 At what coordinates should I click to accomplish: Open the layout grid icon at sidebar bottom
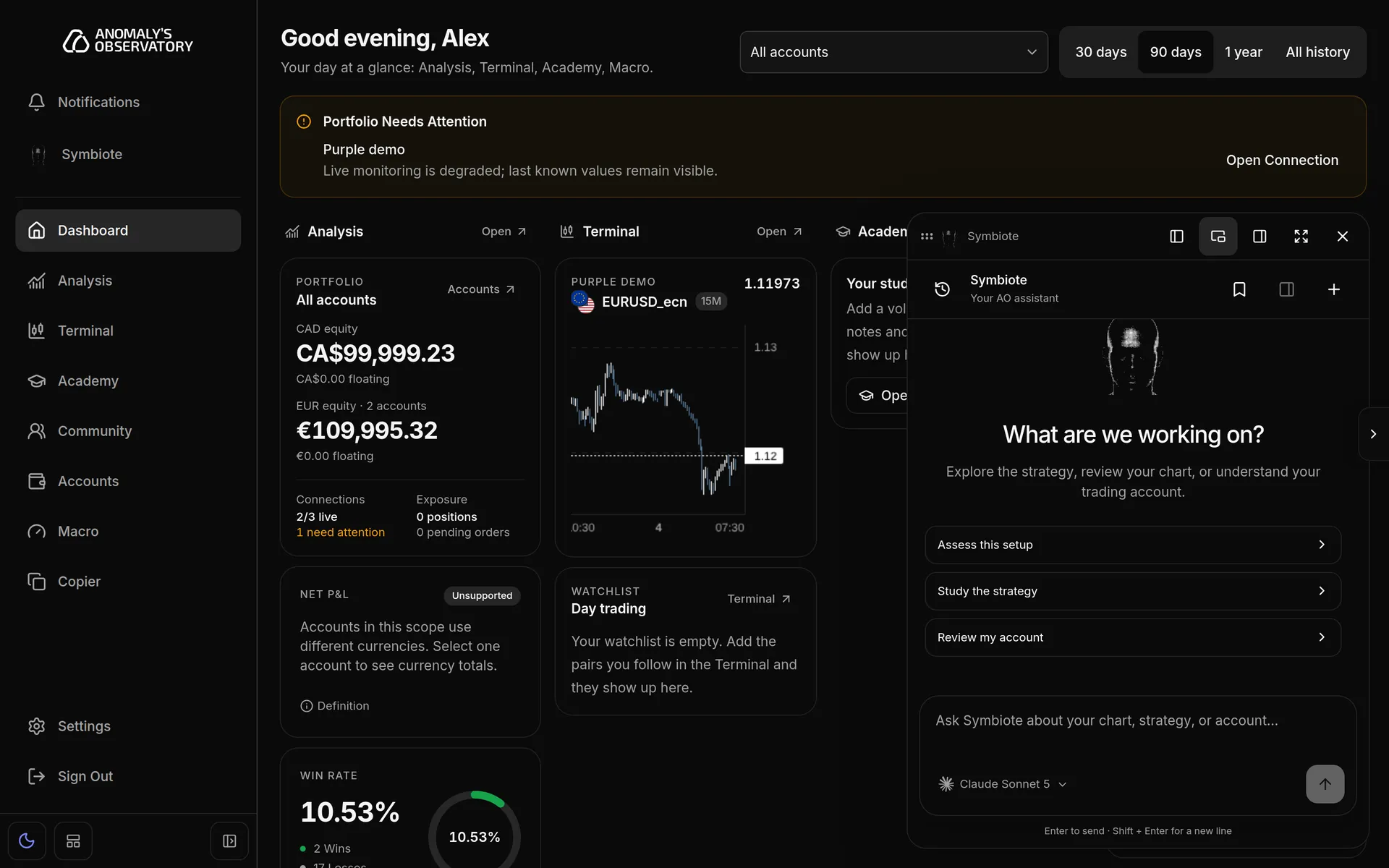pos(73,841)
